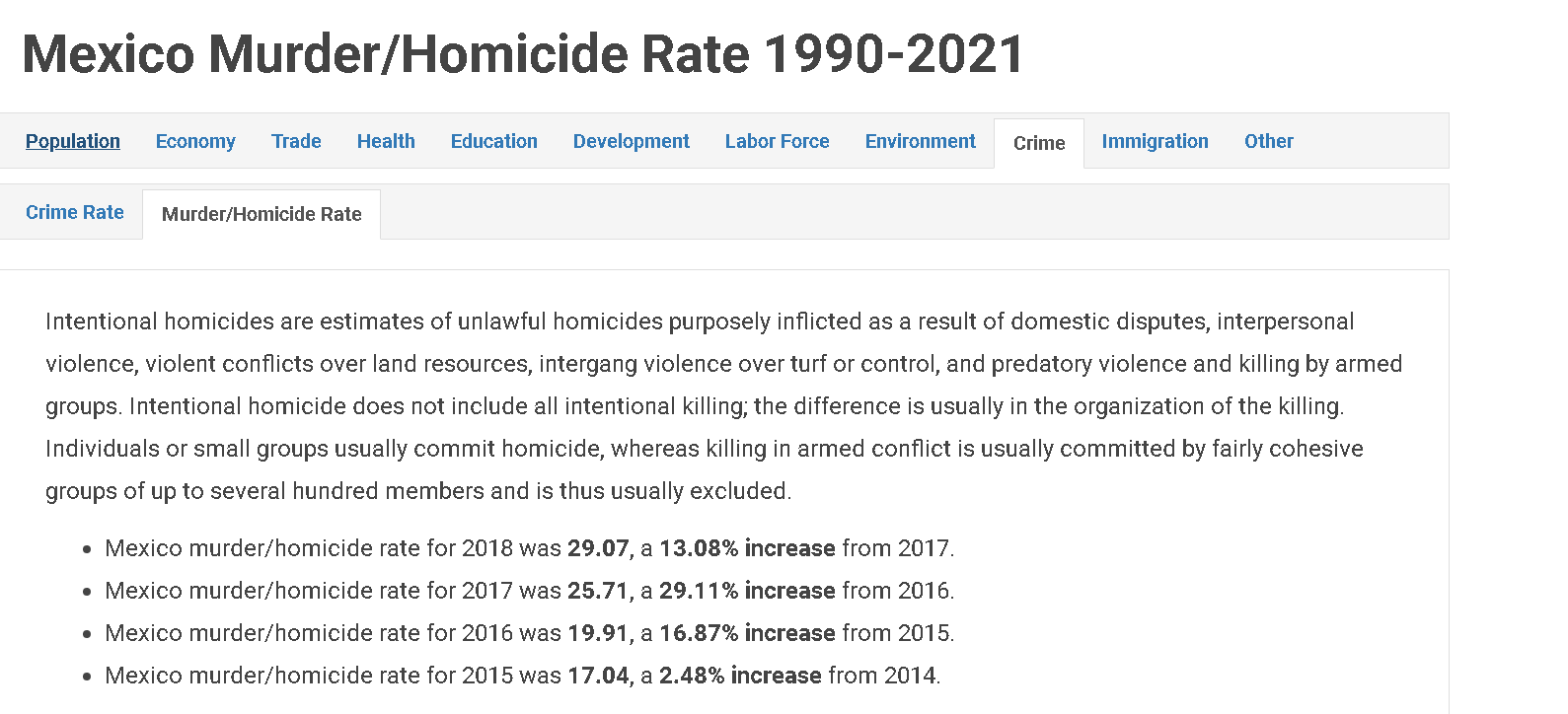Go to the Education tab

494,141
